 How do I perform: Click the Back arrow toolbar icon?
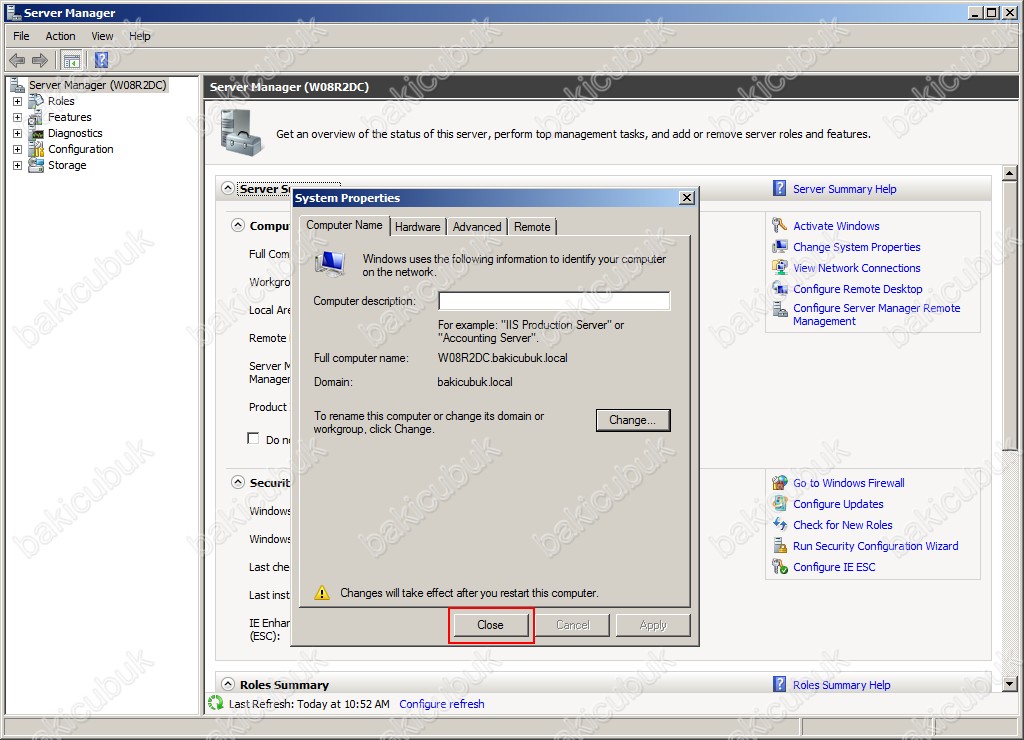[x=17, y=61]
